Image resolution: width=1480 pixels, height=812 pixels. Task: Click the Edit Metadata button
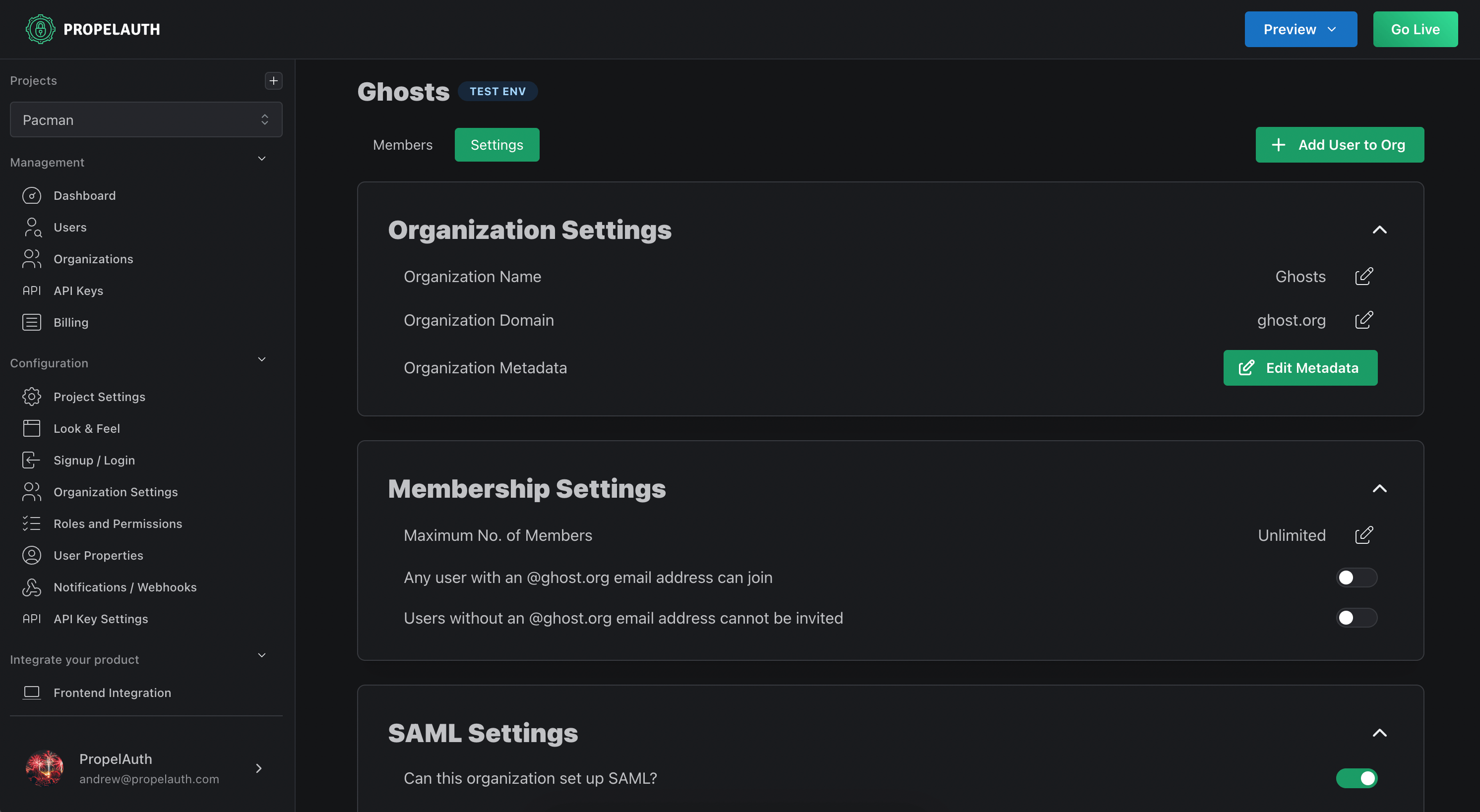pyautogui.click(x=1300, y=367)
